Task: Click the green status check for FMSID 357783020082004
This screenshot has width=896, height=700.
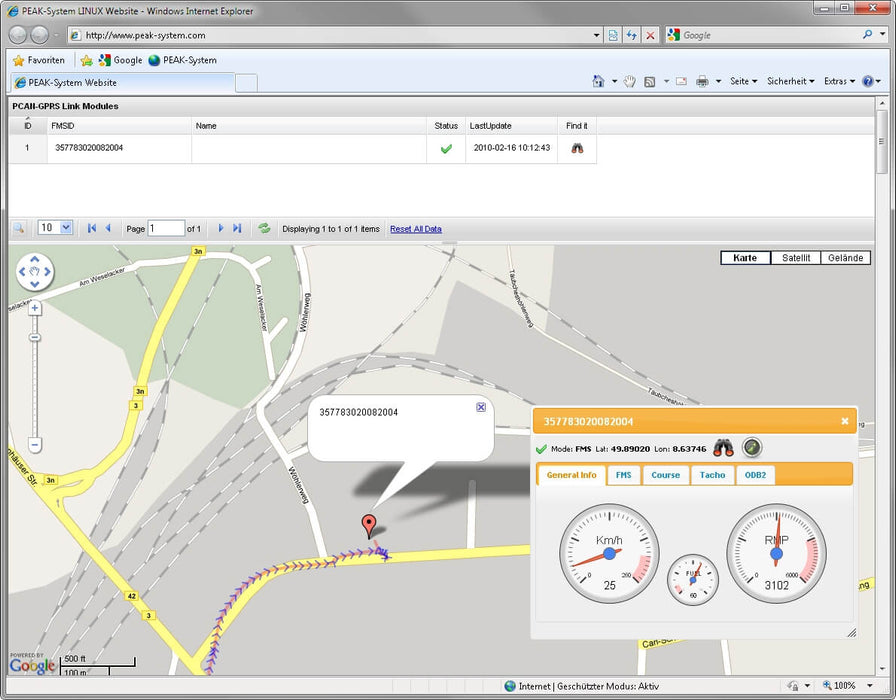Action: tap(446, 147)
